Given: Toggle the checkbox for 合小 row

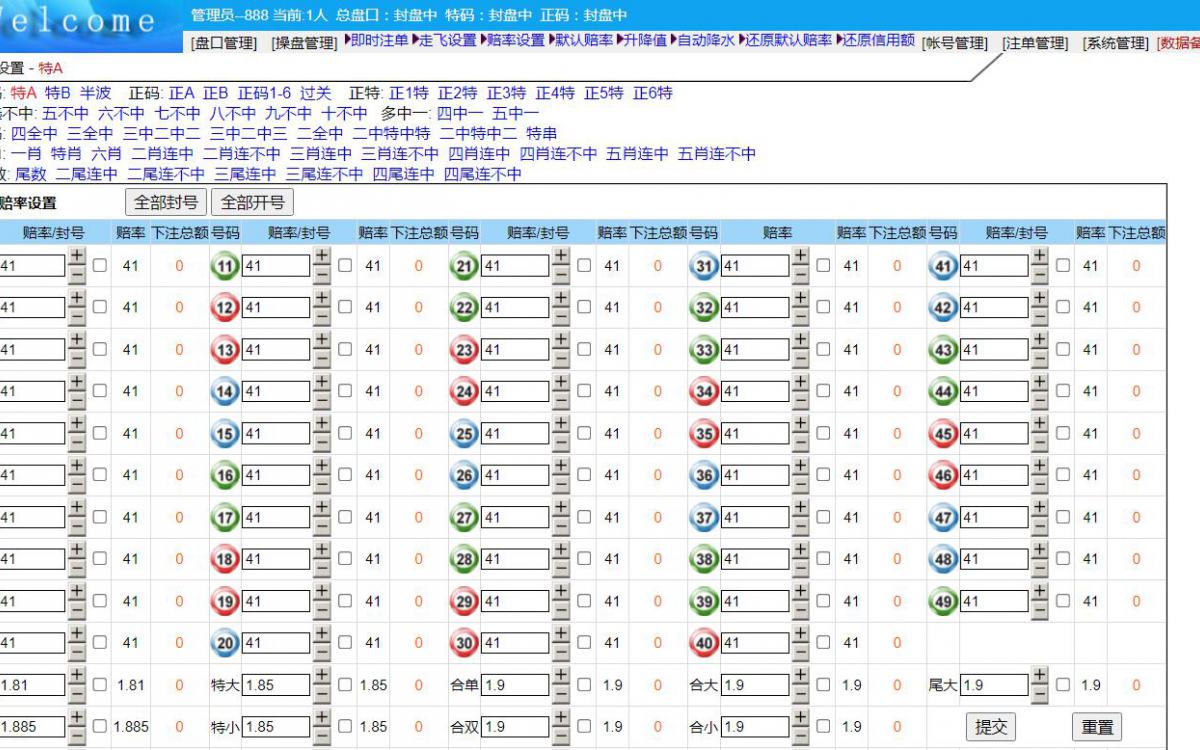Looking at the screenshot, I should pyautogui.click(x=823, y=728).
